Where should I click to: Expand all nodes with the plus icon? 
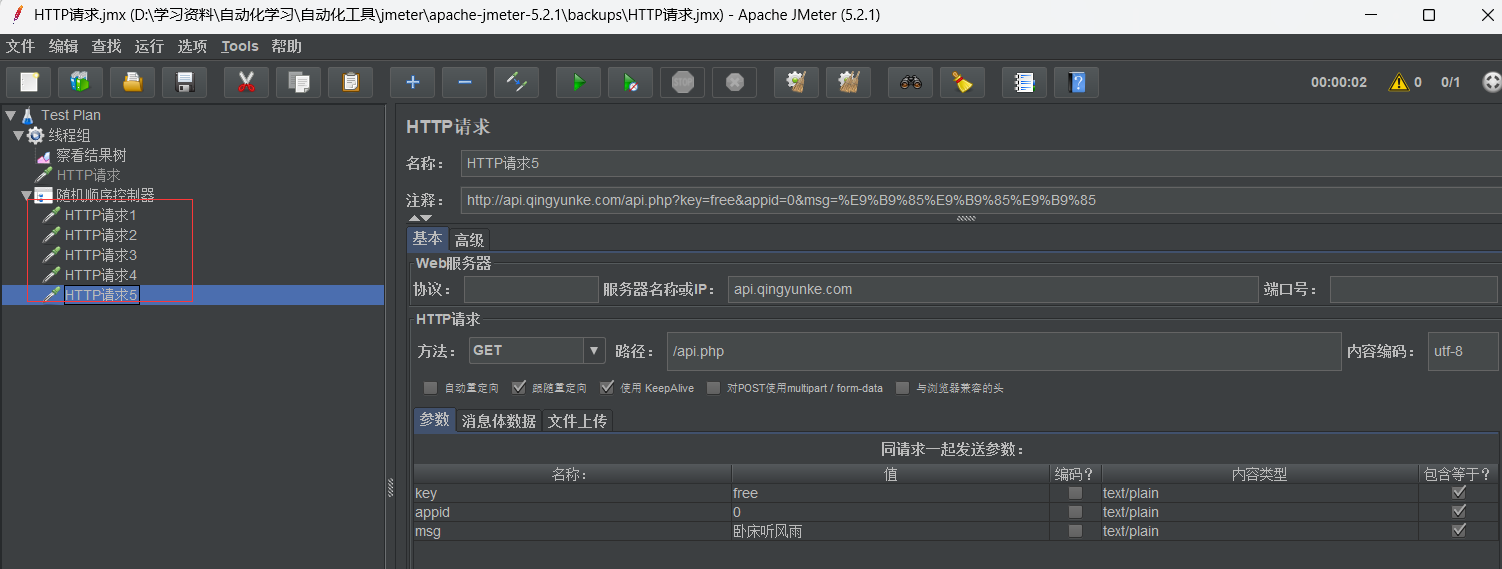[412, 82]
